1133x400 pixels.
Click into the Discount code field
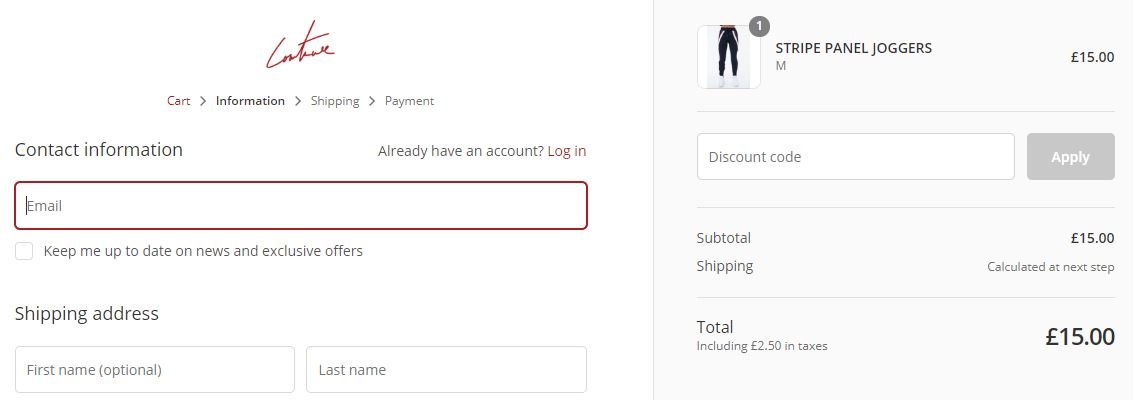[x=855, y=157]
